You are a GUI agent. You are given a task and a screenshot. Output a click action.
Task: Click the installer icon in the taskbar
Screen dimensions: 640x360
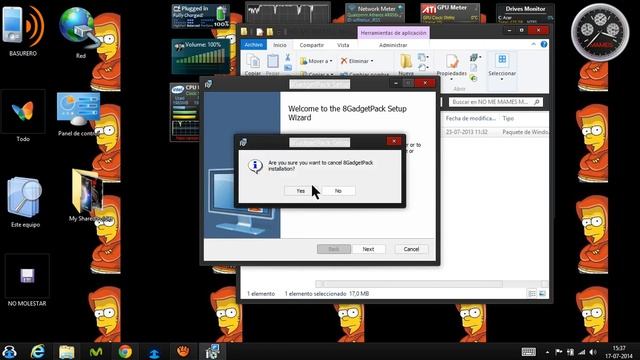pyautogui.click(x=212, y=351)
